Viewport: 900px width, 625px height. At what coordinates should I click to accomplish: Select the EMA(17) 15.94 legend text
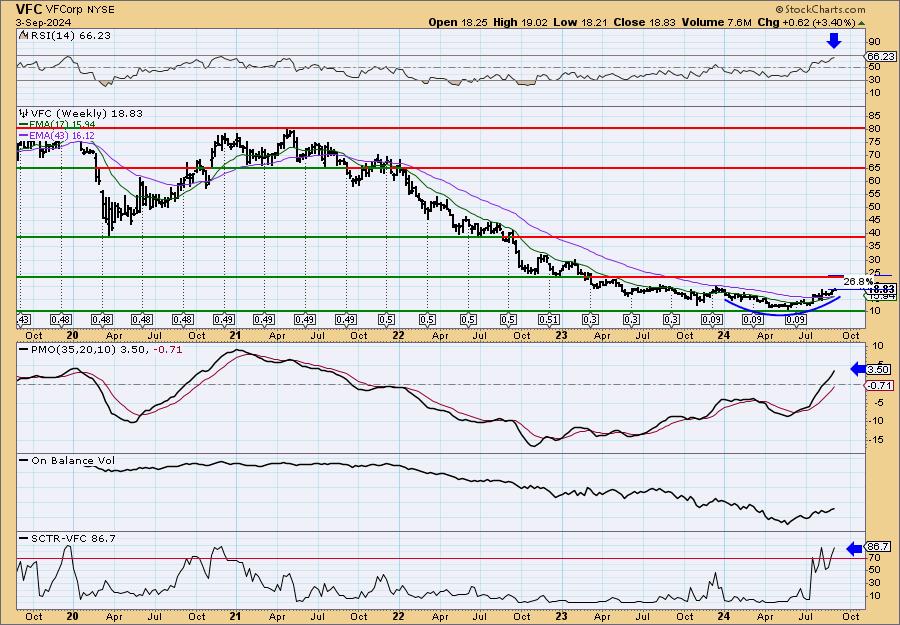click(x=62, y=125)
